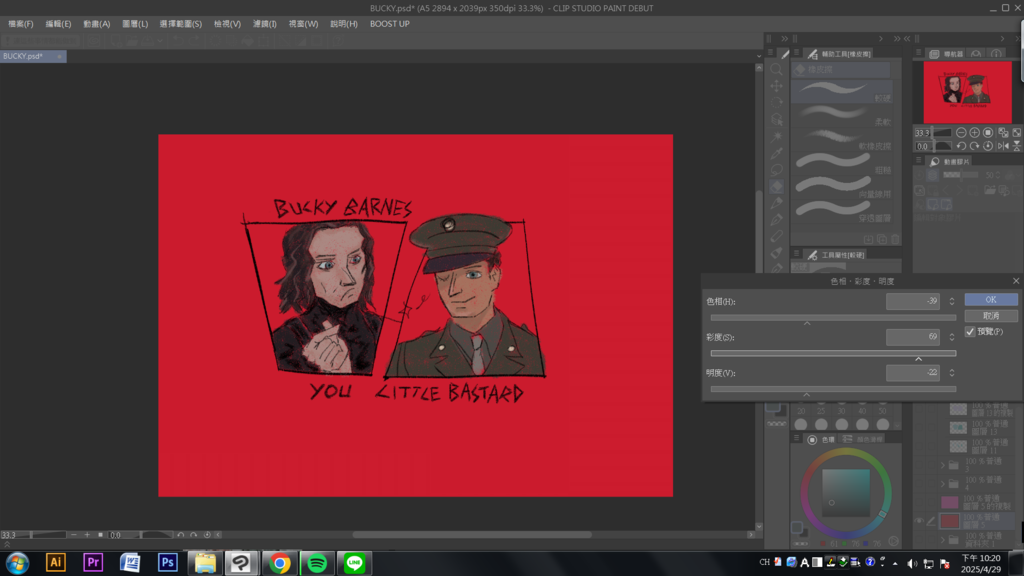Viewport: 1024px width, 576px height.
Task: Open Spotify from taskbar
Action: coord(317,563)
